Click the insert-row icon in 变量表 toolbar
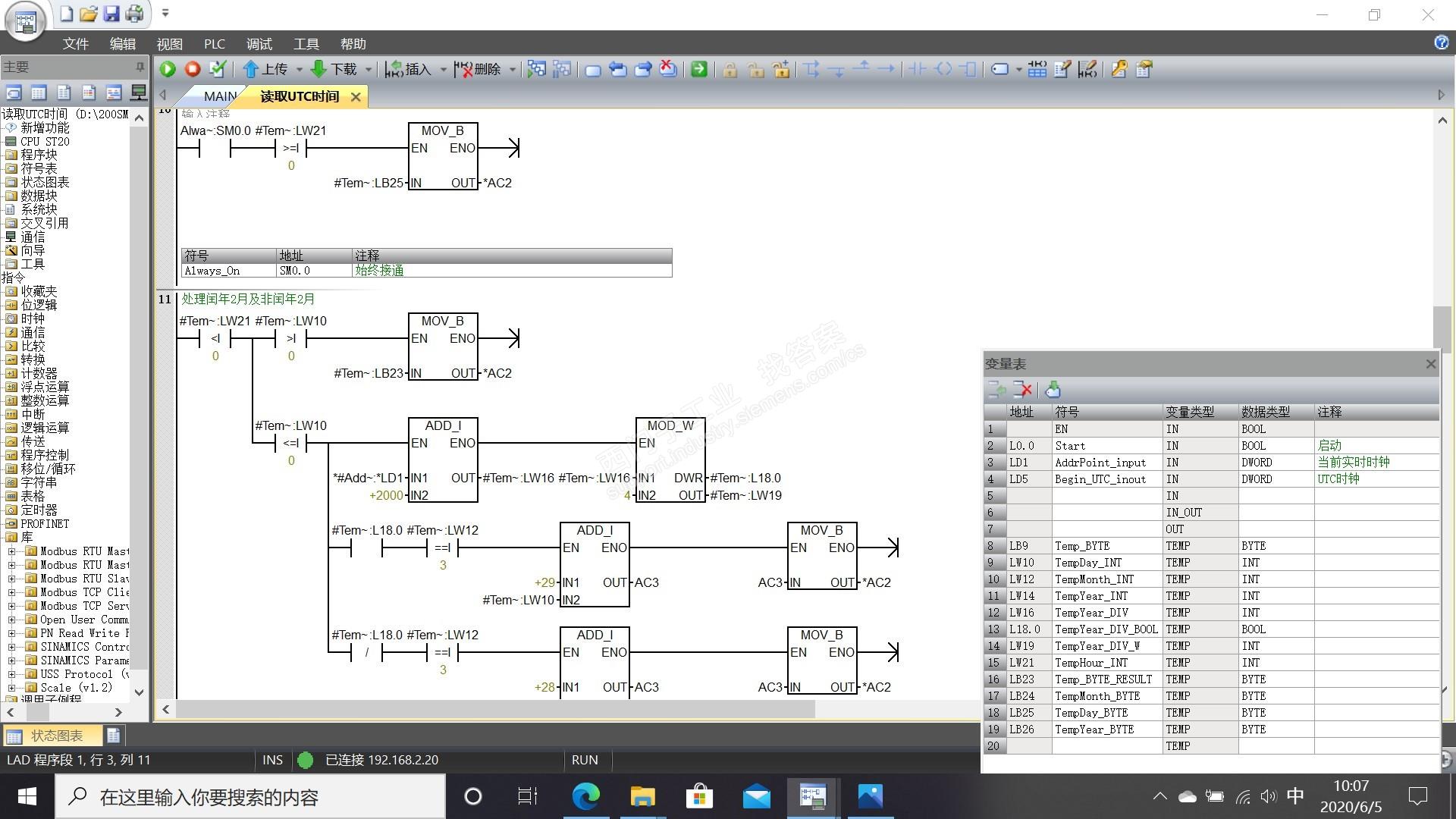Screen dimensions: 1456x819 pyautogui.click(x=996, y=390)
